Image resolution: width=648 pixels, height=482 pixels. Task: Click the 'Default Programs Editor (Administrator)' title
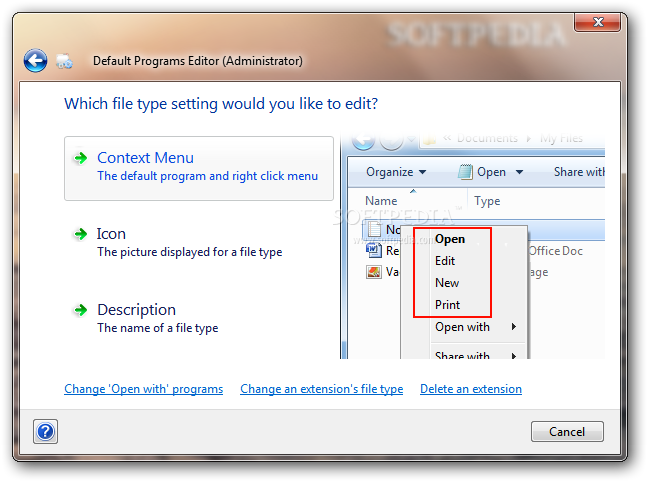pos(198,61)
